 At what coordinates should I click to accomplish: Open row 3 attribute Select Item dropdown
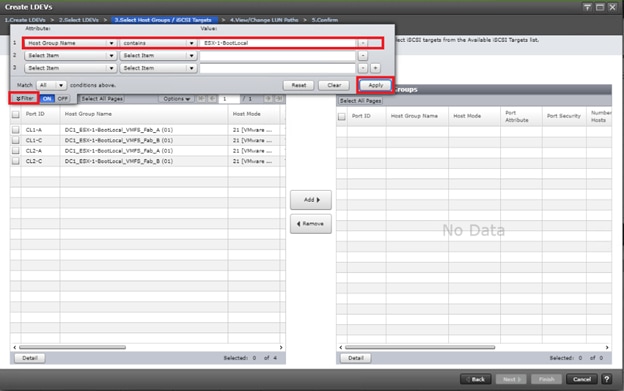(71, 68)
